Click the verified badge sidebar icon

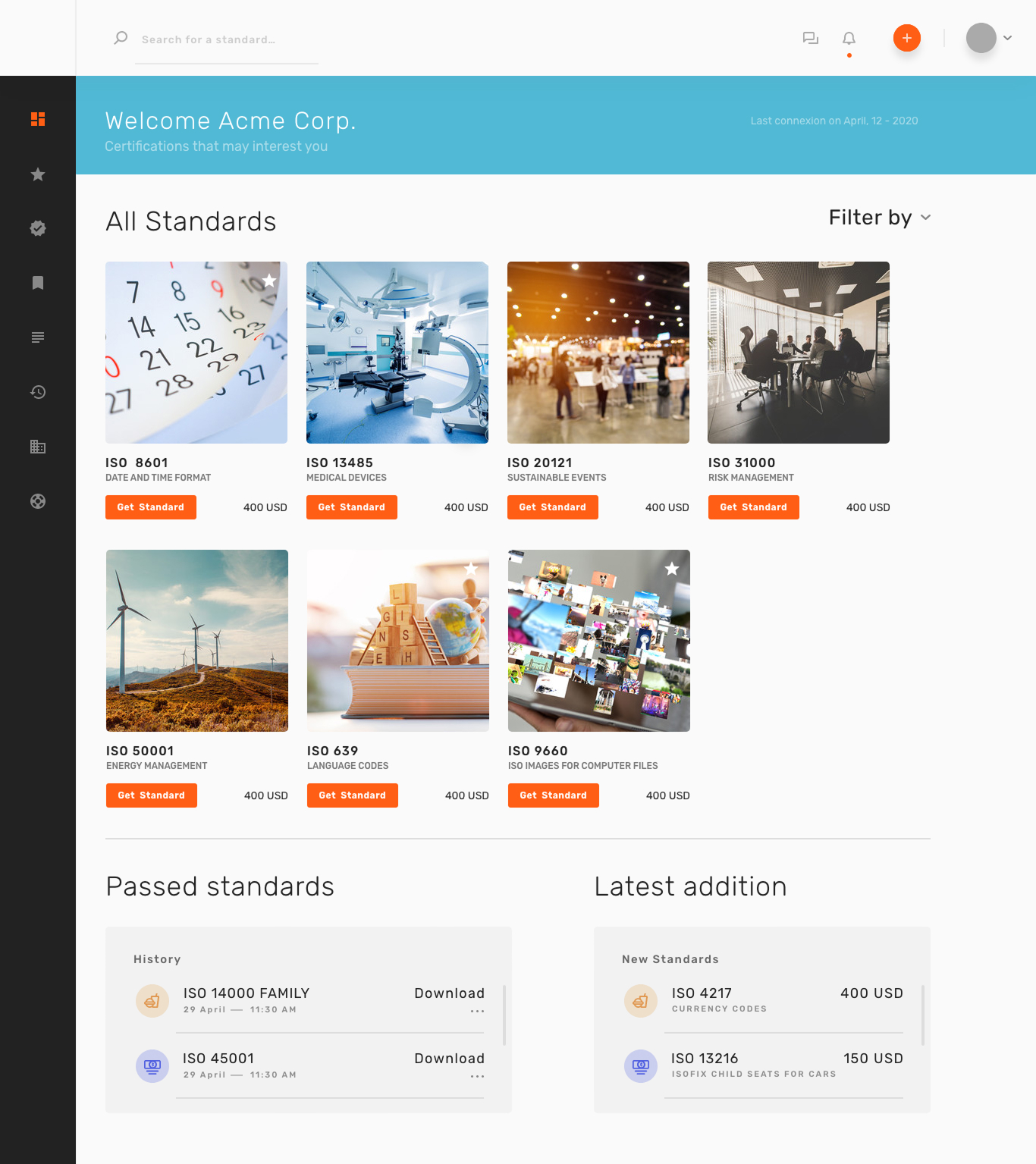(38, 228)
